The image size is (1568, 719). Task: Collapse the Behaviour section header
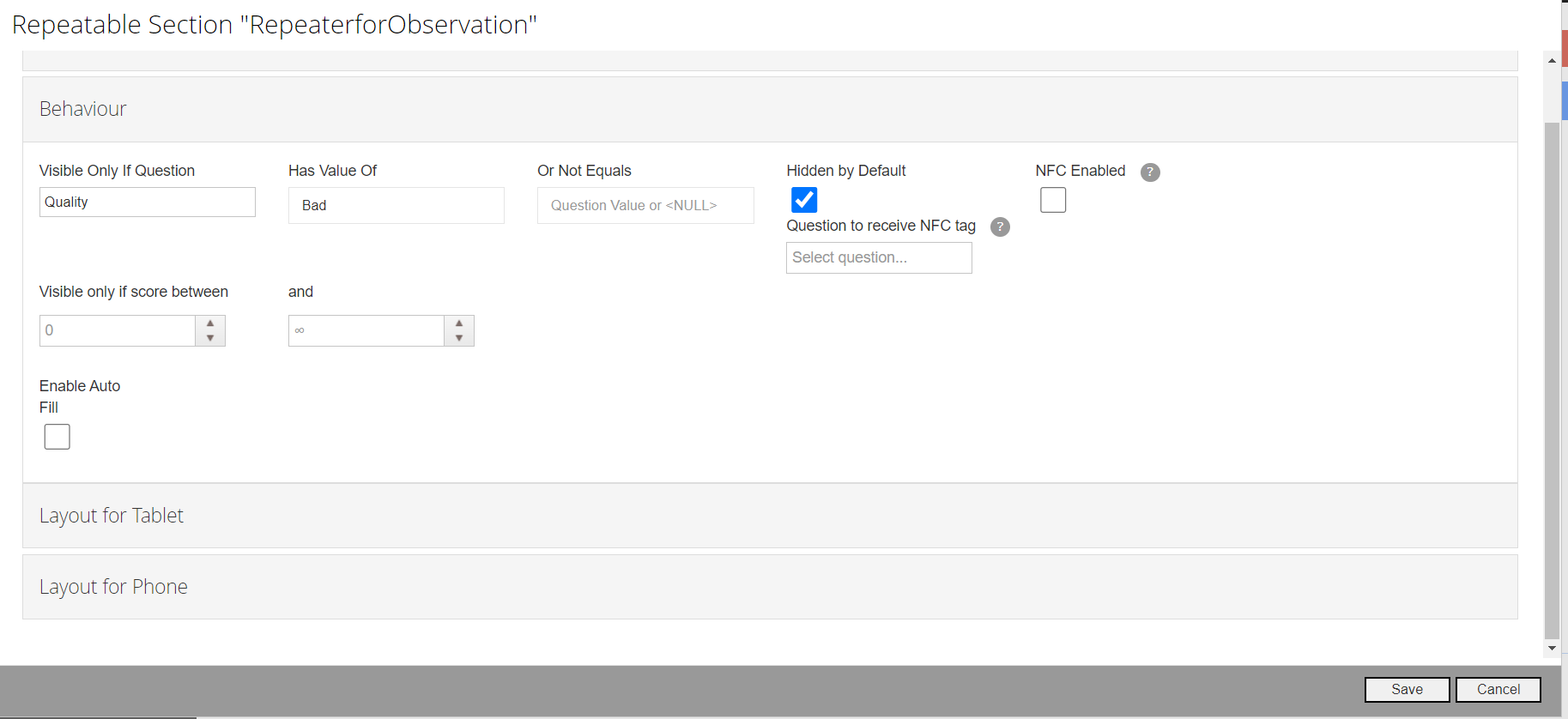pos(770,110)
